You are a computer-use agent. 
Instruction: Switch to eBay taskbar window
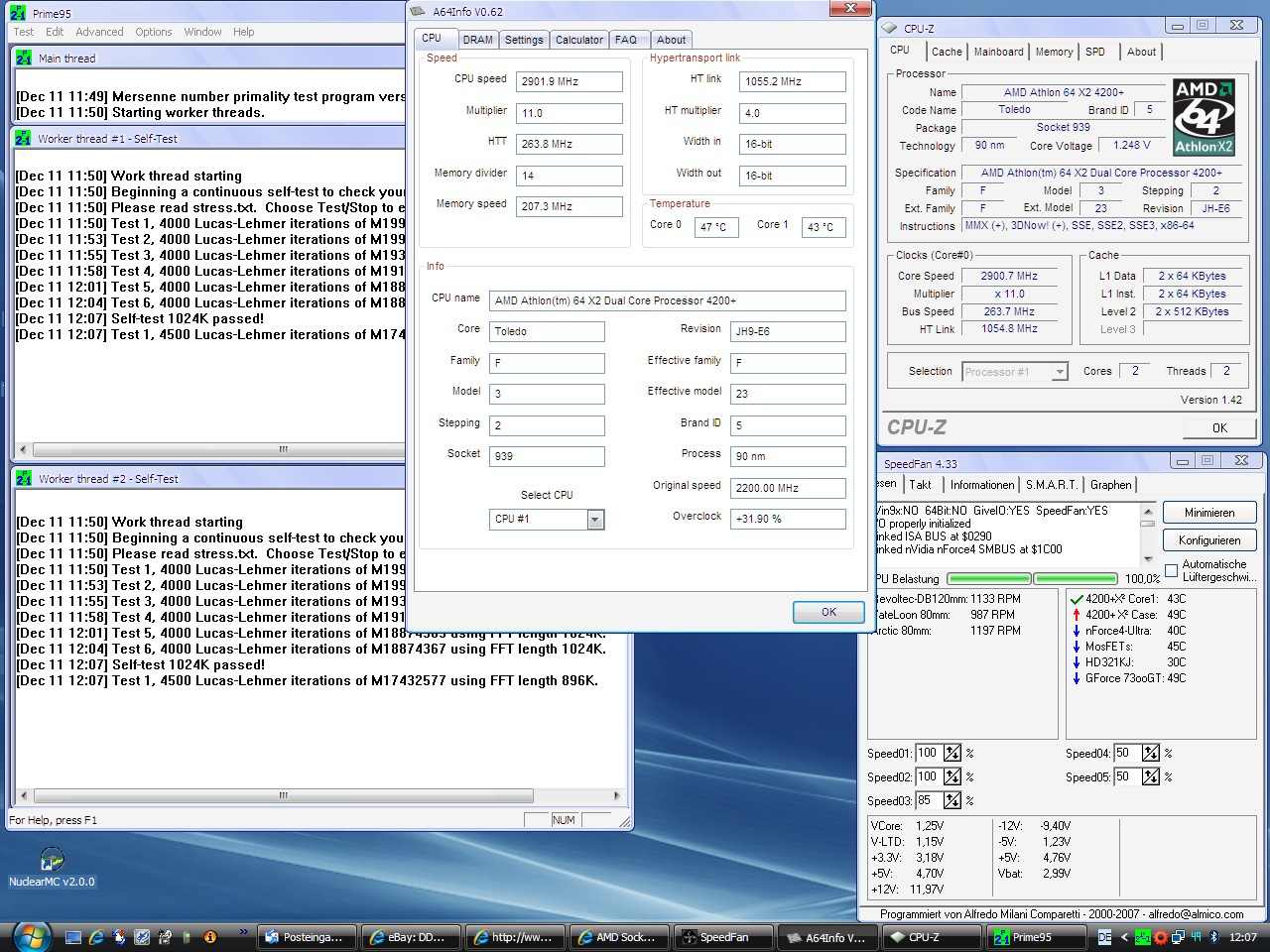pos(411,937)
